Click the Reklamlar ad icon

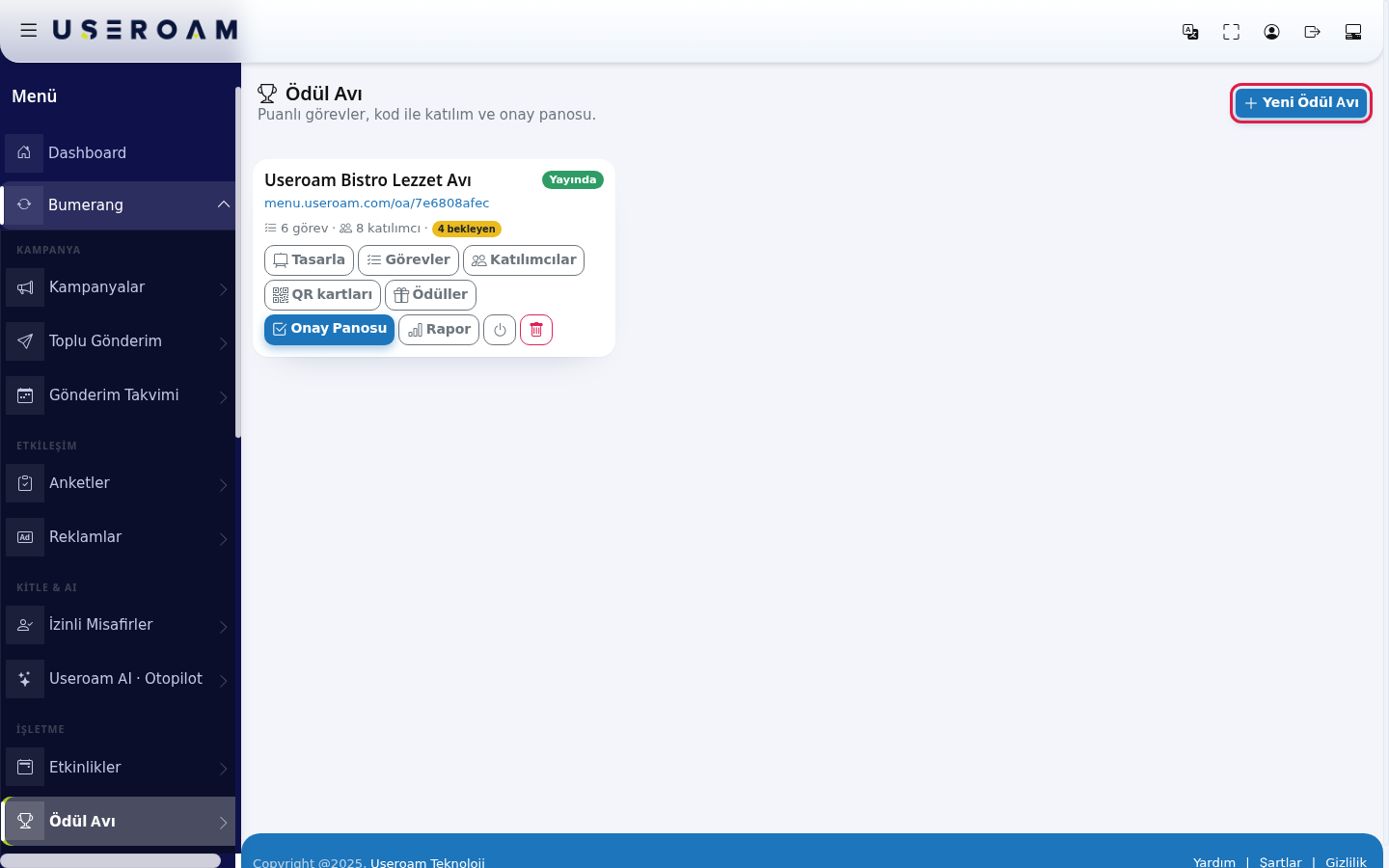coord(25,537)
